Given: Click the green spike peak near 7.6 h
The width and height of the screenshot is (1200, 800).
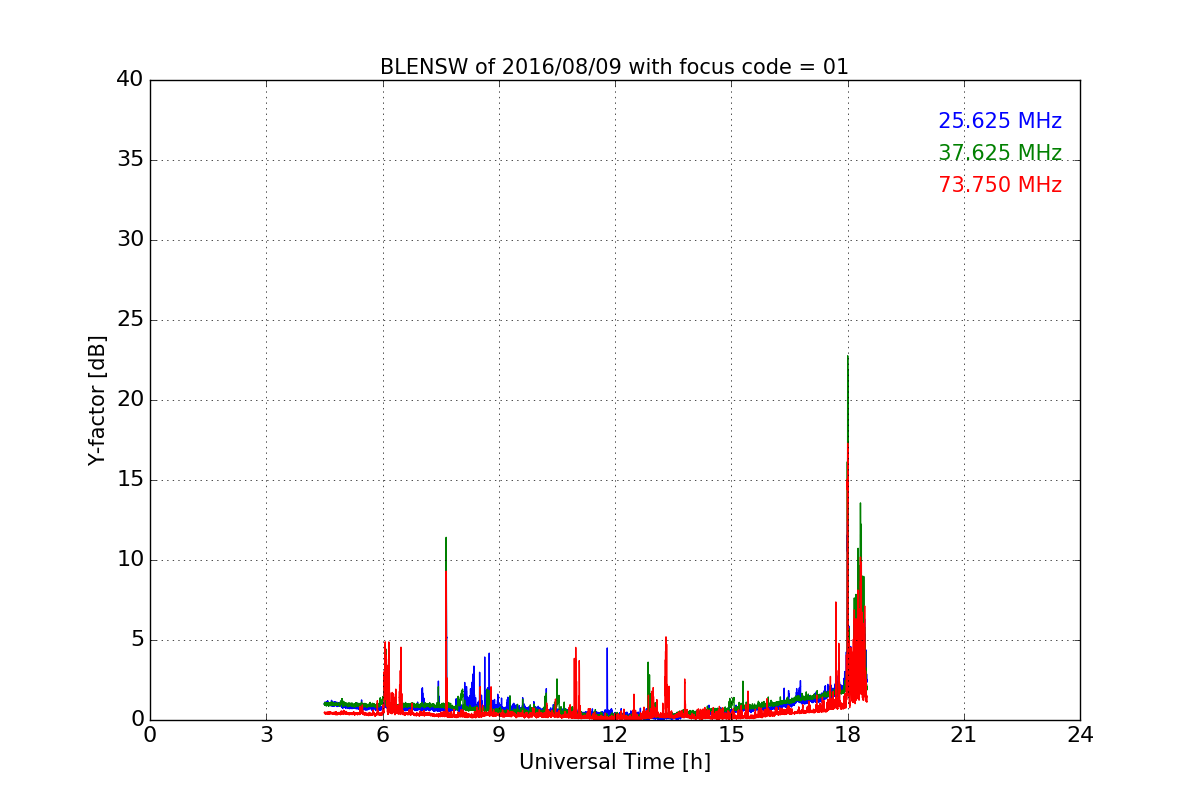Looking at the screenshot, I should pos(446,538).
